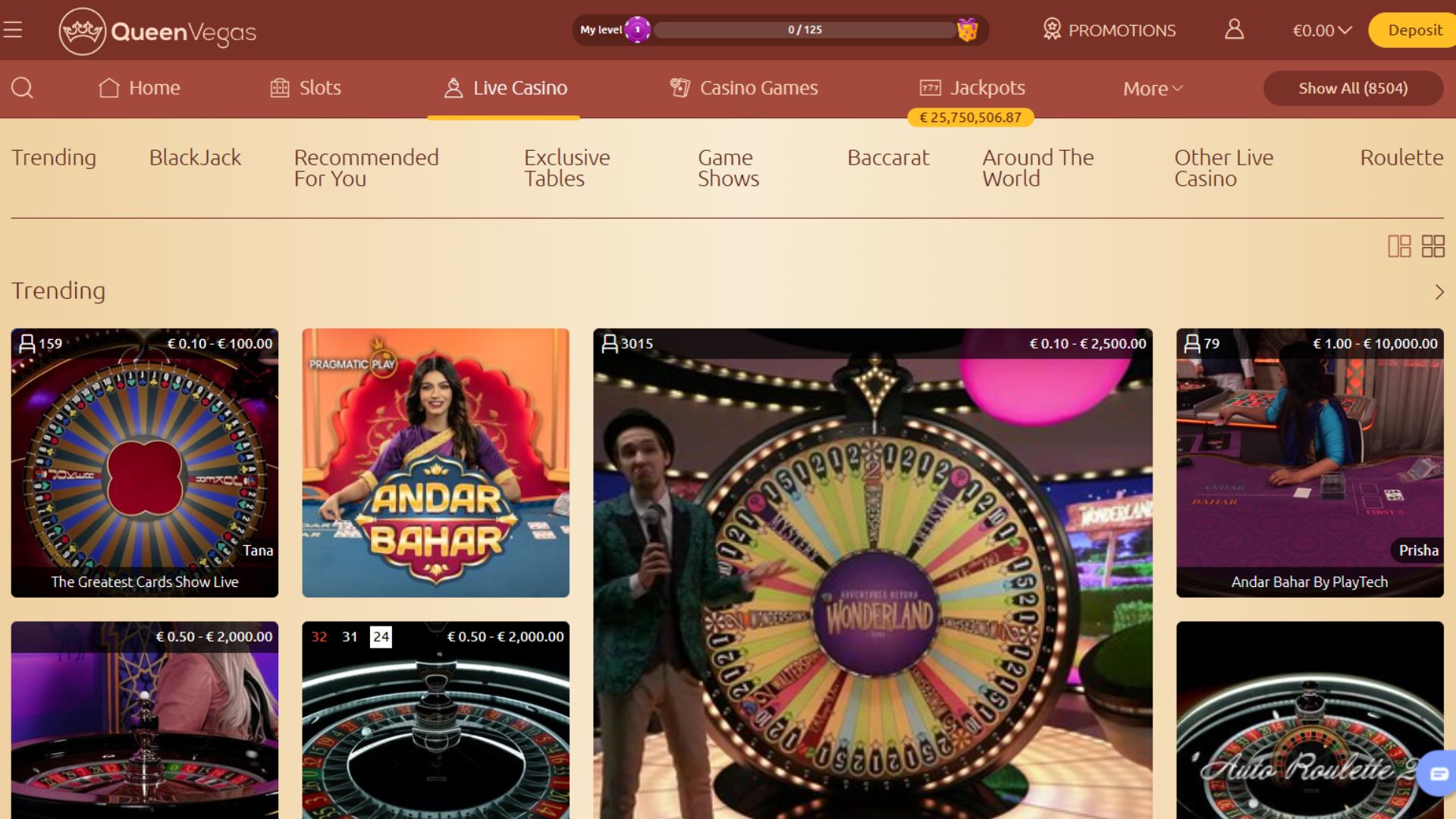This screenshot has width=1456, height=819.
Task: Show more Trending games with right arrow
Action: coord(1439,292)
